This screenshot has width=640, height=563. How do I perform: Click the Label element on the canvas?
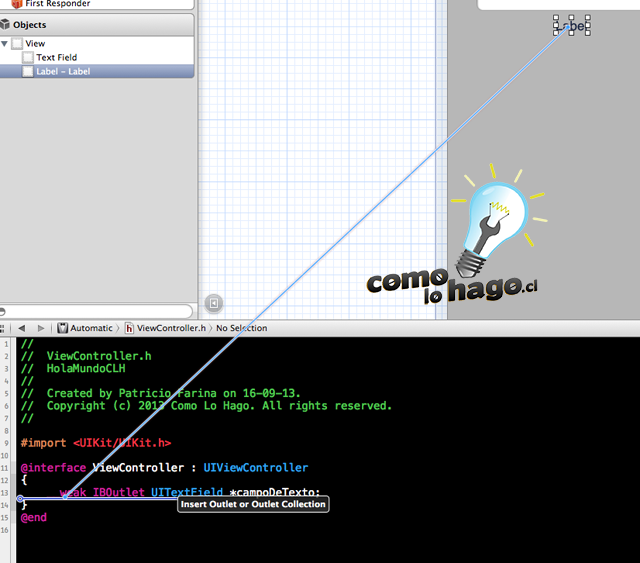coord(571,26)
